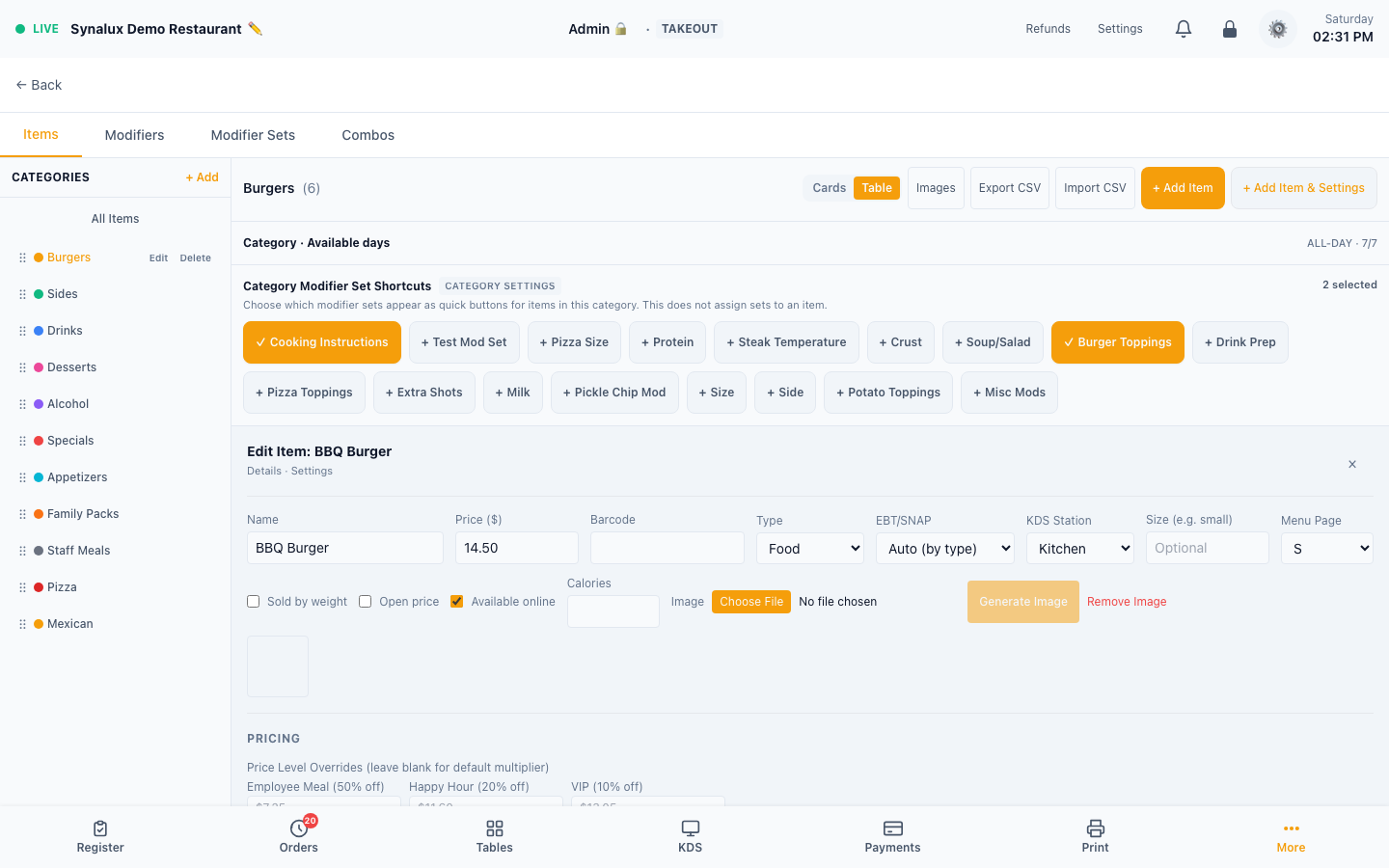
Task: Open the gear avatar icon
Action: tap(1278, 29)
